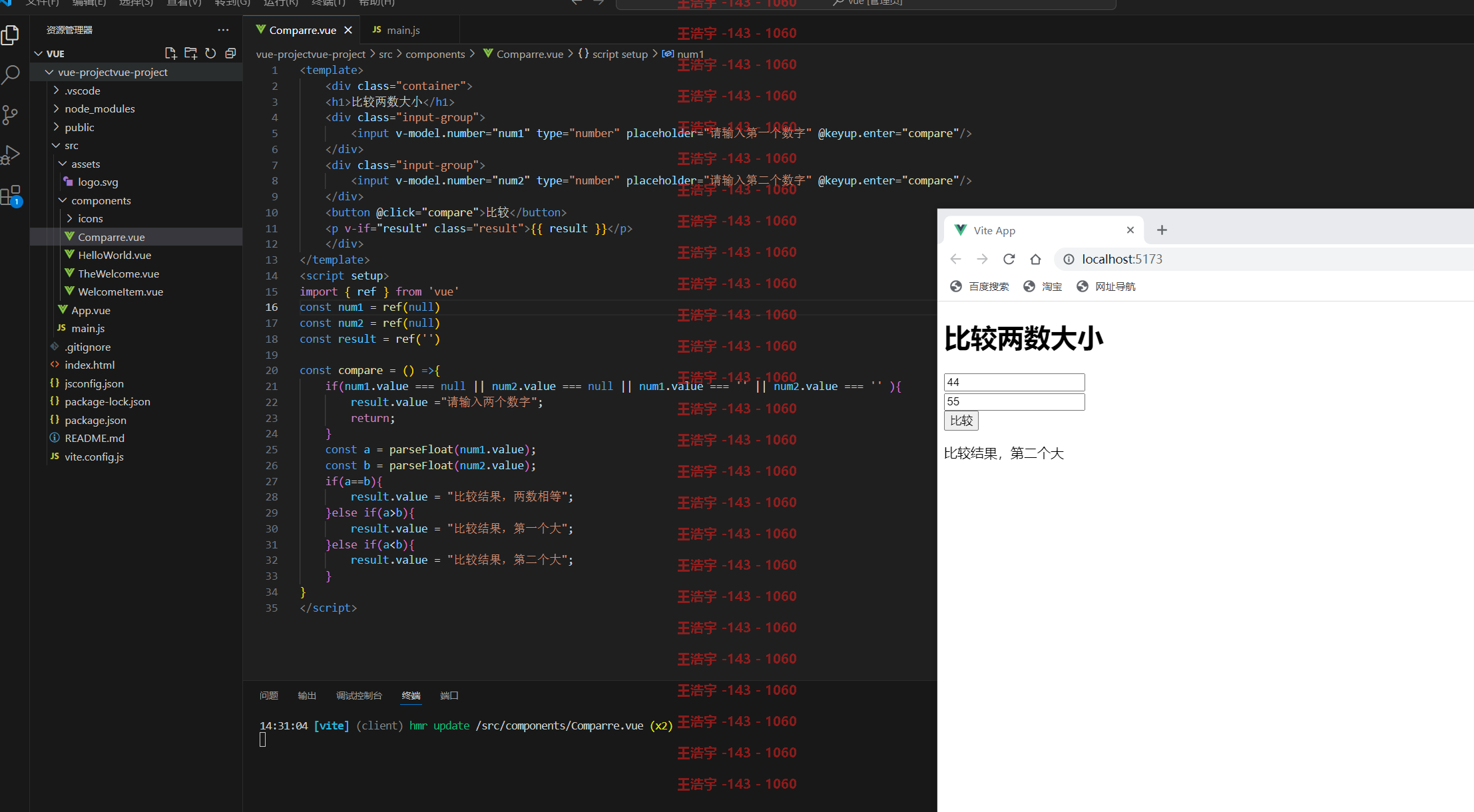Open the 网址导航 bookmark
This screenshot has height=812, width=1474.
pos(1106,286)
